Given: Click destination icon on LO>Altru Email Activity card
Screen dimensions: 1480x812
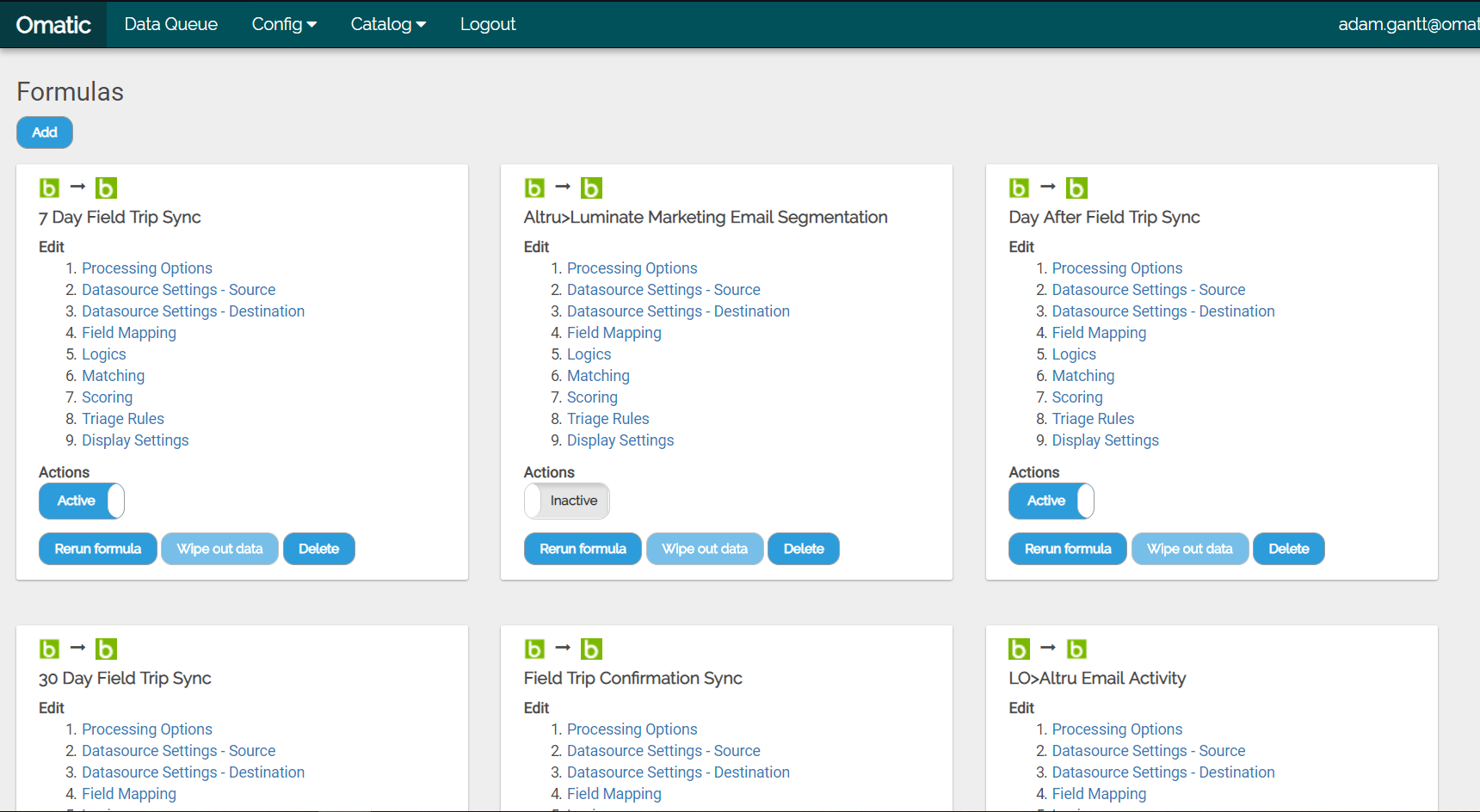Looking at the screenshot, I should click(x=1076, y=649).
